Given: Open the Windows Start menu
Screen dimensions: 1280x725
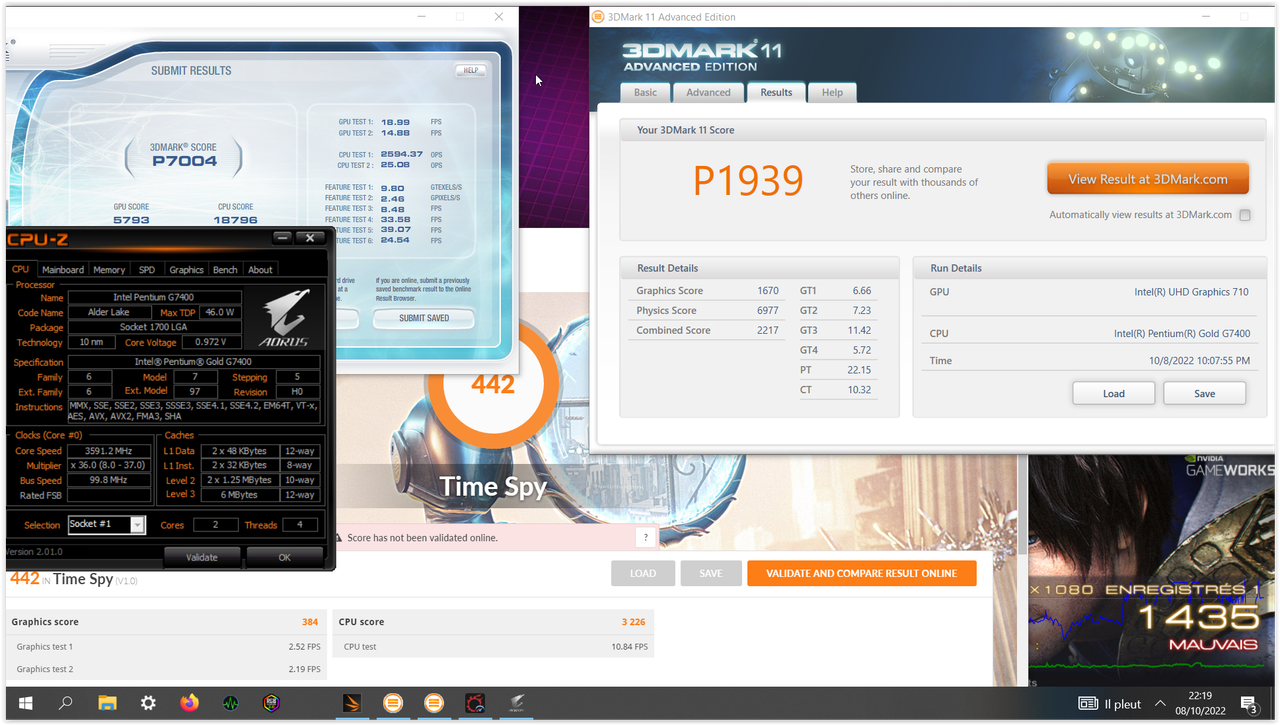Looking at the screenshot, I should 24,703.
